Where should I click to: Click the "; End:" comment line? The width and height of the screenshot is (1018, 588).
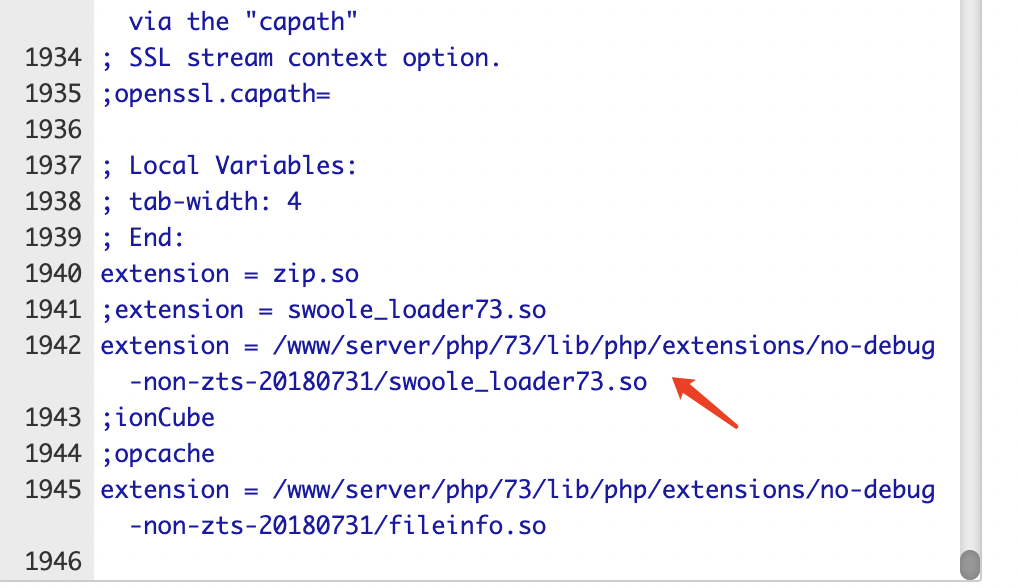[143, 238]
